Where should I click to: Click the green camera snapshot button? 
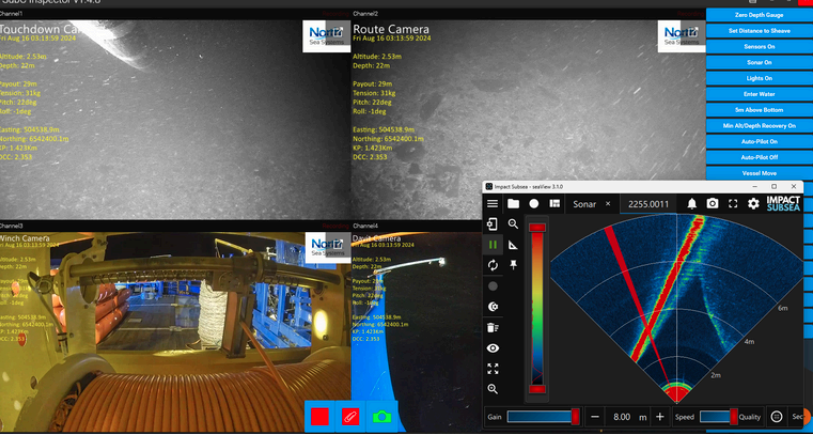(382, 416)
